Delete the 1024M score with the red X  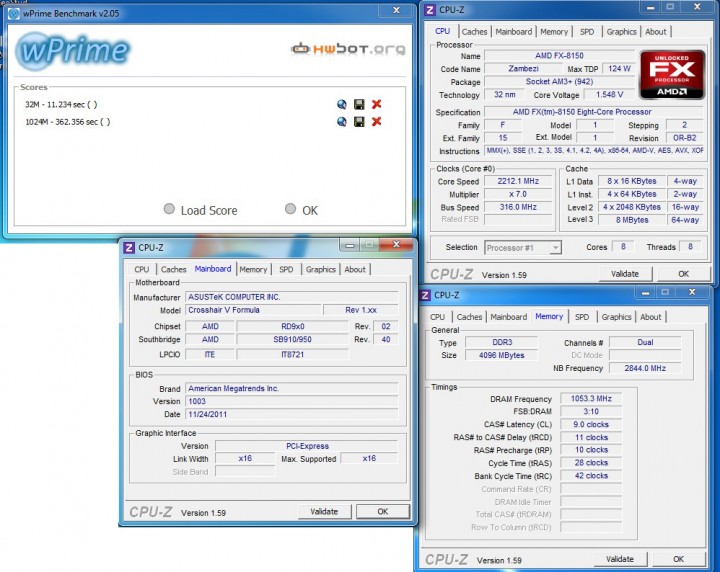tap(377, 122)
